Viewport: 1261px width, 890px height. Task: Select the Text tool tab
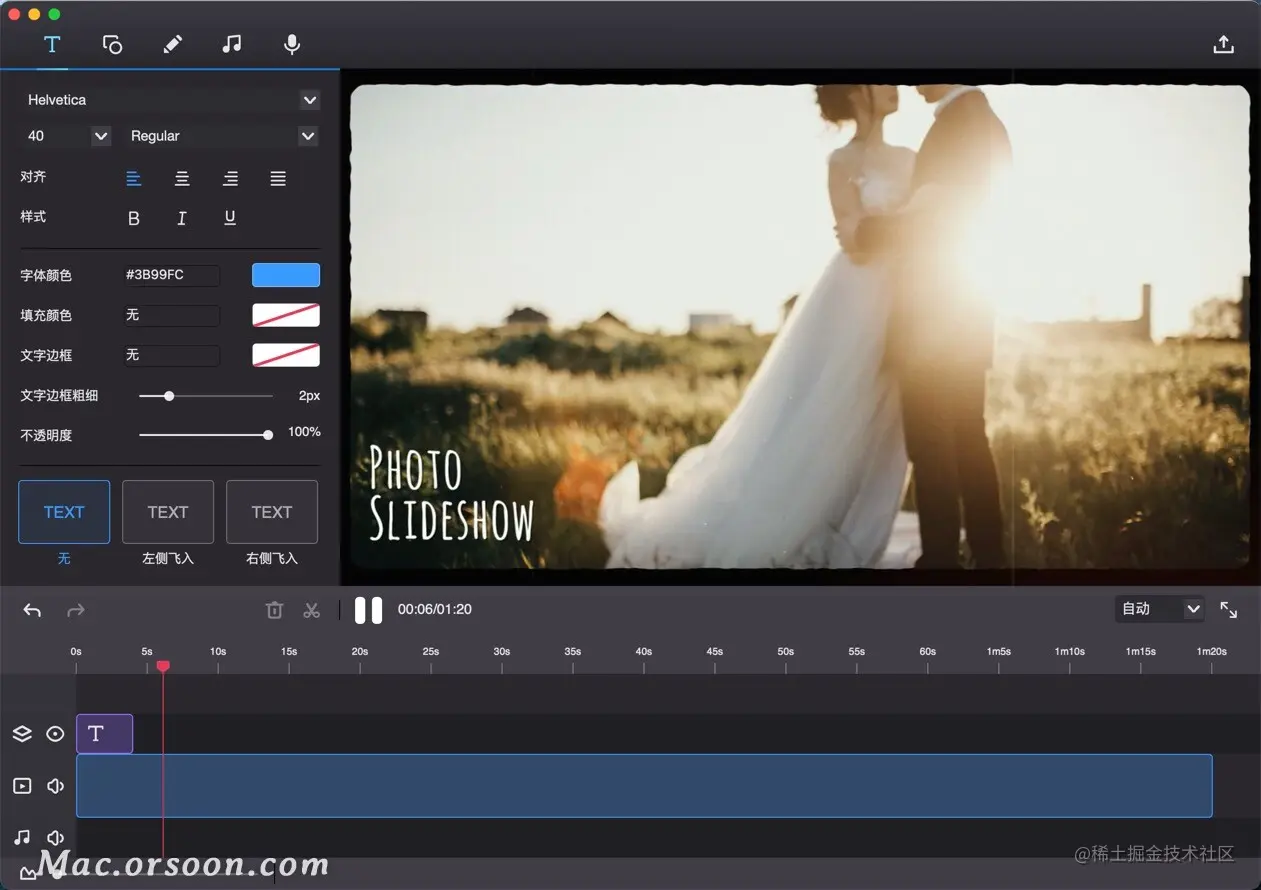pos(52,44)
